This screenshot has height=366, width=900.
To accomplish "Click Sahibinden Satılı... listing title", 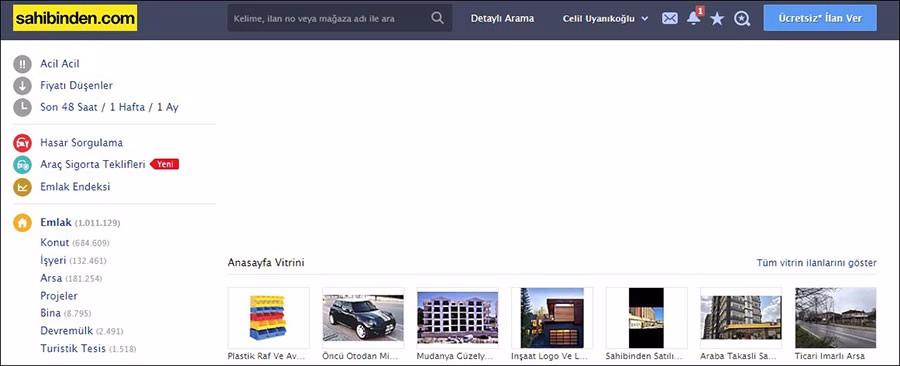I will (x=644, y=356).
